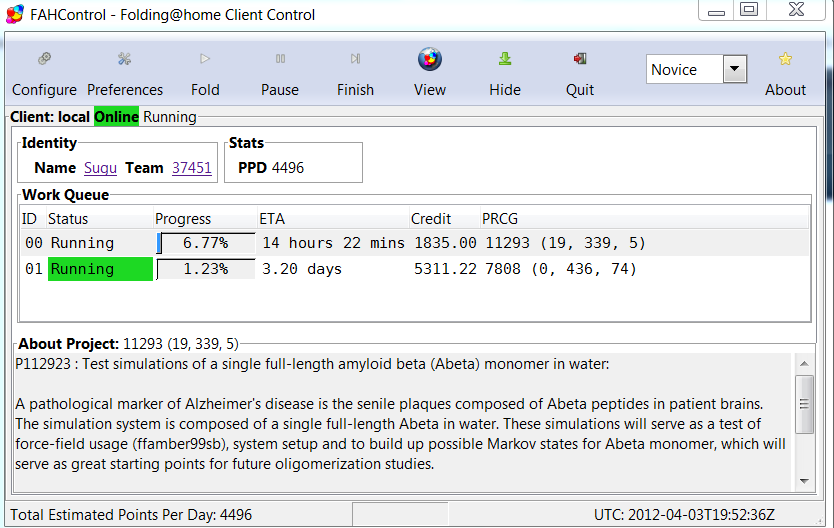Open the About star icon

pos(785,60)
